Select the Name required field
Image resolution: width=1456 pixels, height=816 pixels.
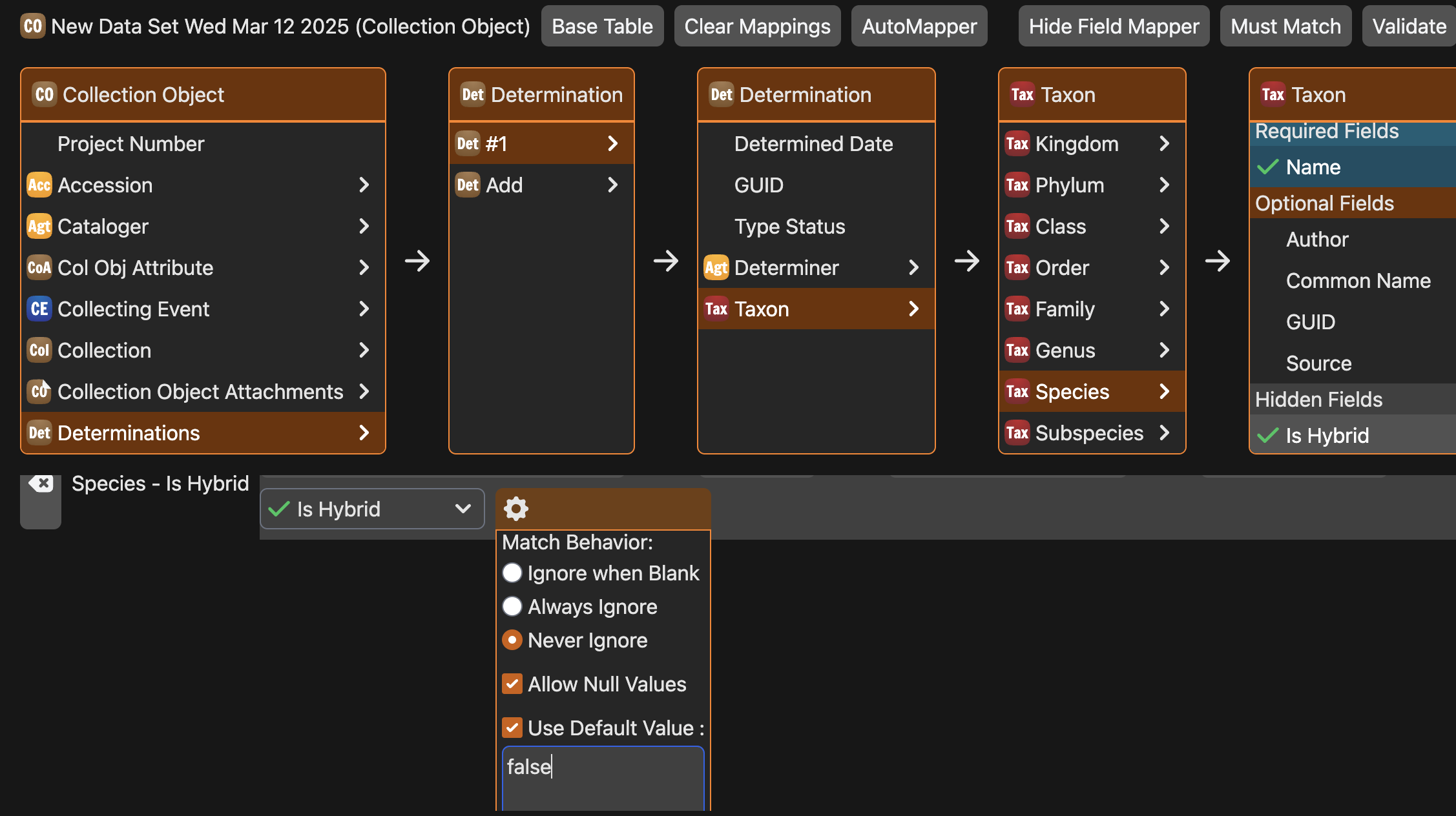1353,167
